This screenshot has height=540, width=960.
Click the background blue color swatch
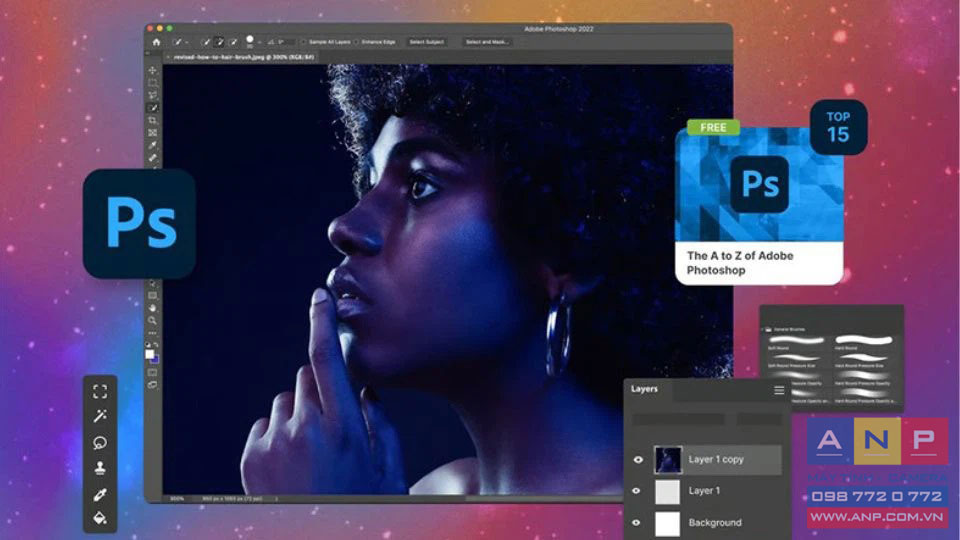(x=156, y=359)
